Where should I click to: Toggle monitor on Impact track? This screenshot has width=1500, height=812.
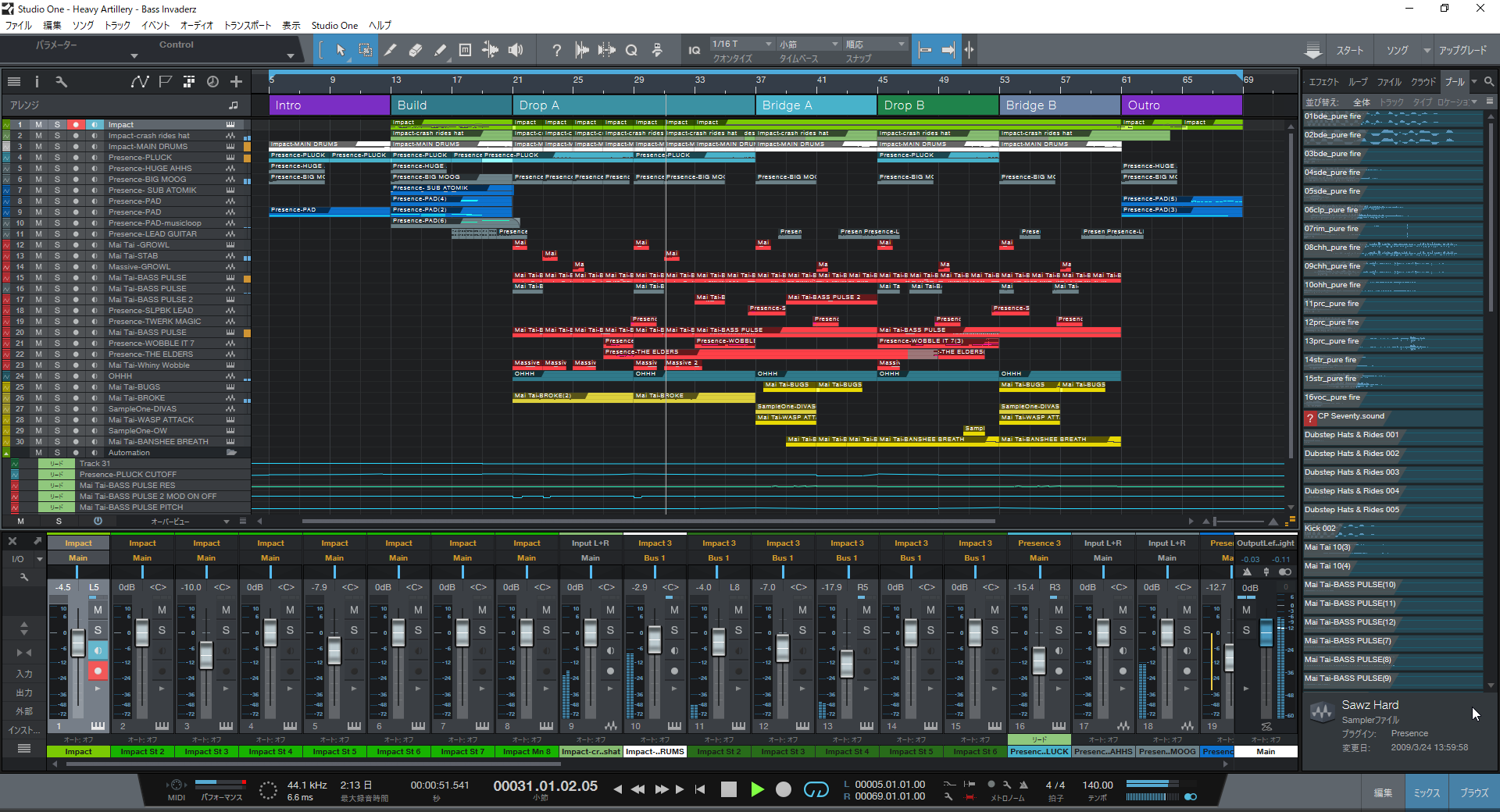[95, 124]
